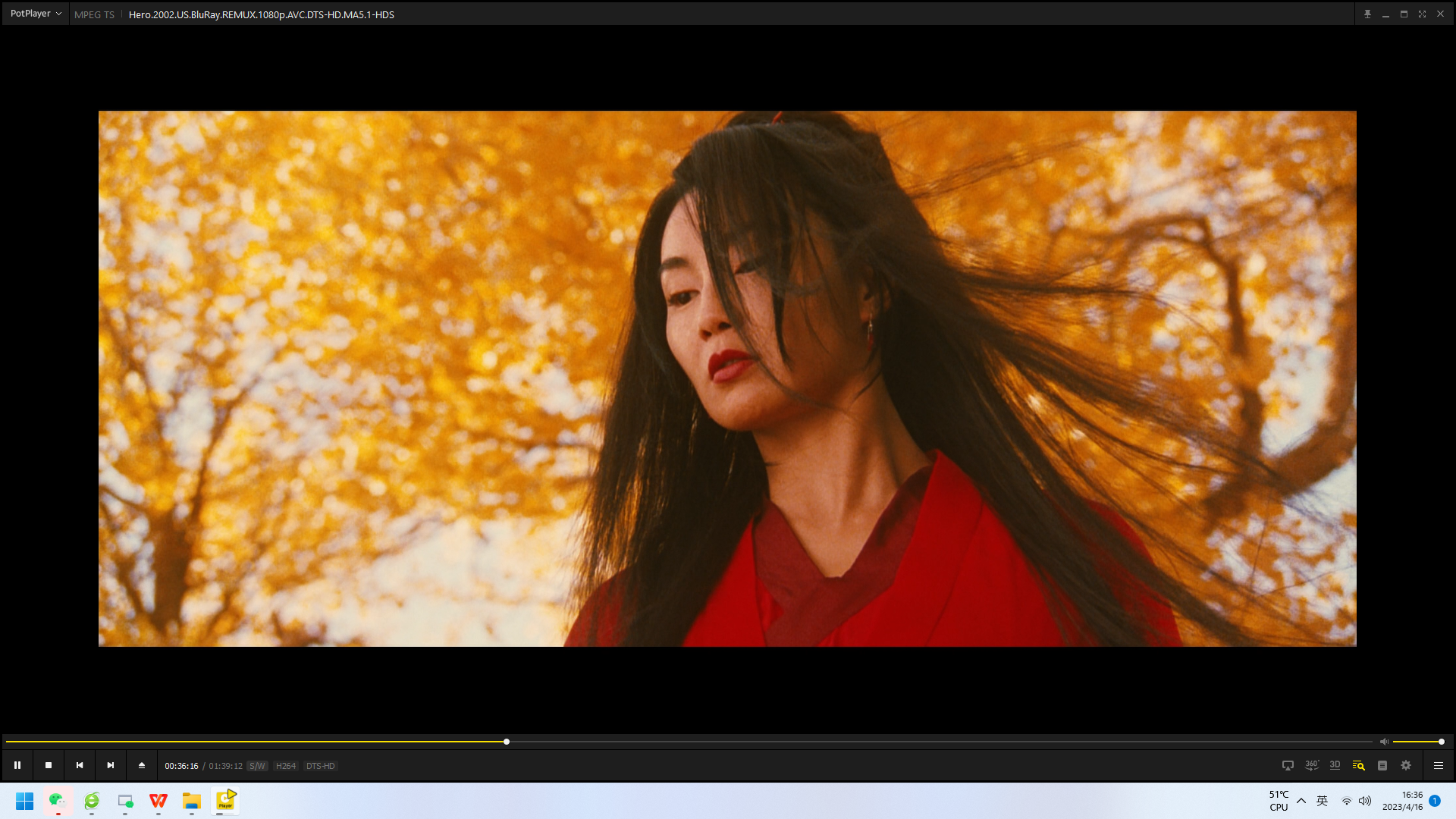The image size is (1456, 819).
Task: Seek using the playback progress bar handle
Action: pyautogui.click(x=507, y=742)
